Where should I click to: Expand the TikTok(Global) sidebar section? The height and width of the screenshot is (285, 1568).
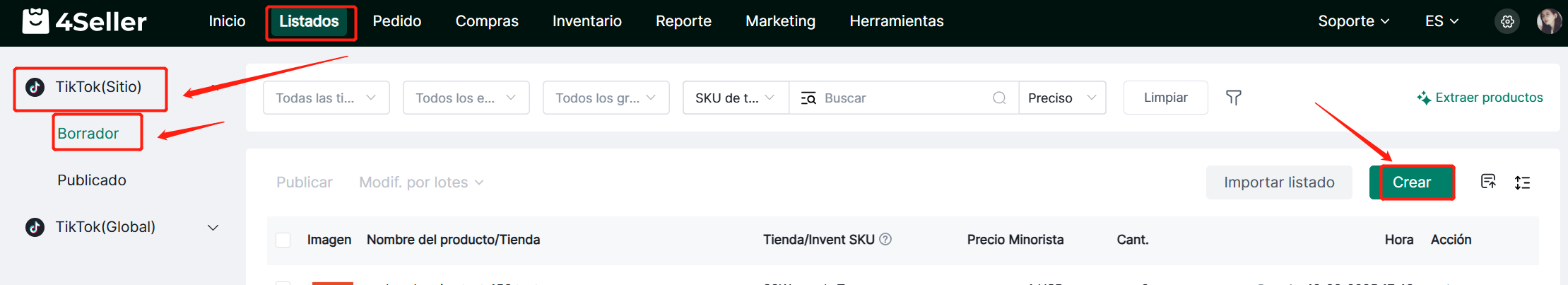[213, 227]
